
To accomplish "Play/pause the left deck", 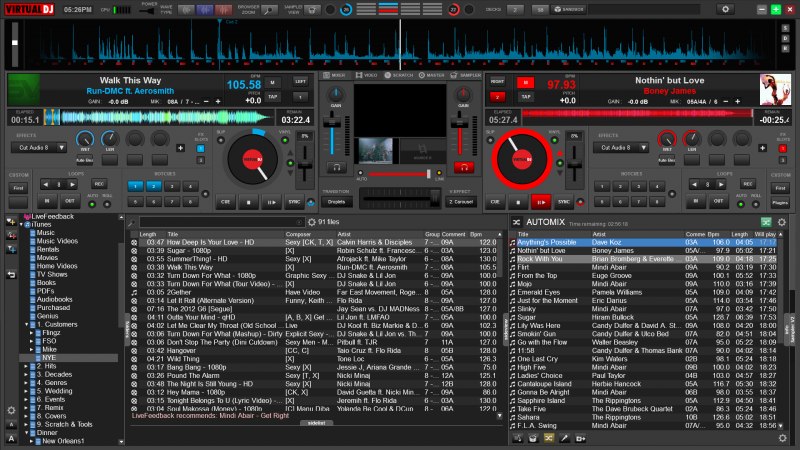I will pyautogui.click(x=271, y=202).
